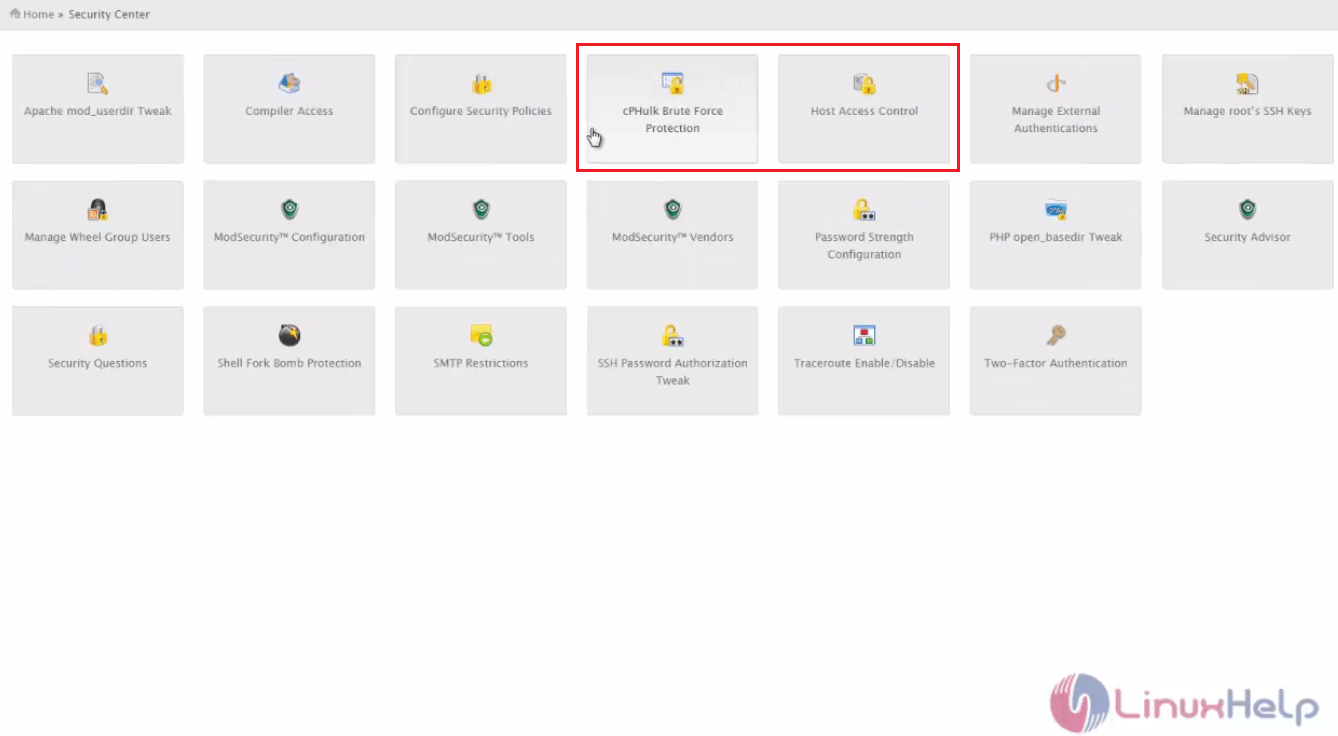This screenshot has height=736, width=1338.
Task: Click the SMTP Restrictions icon
Action: point(481,336)
